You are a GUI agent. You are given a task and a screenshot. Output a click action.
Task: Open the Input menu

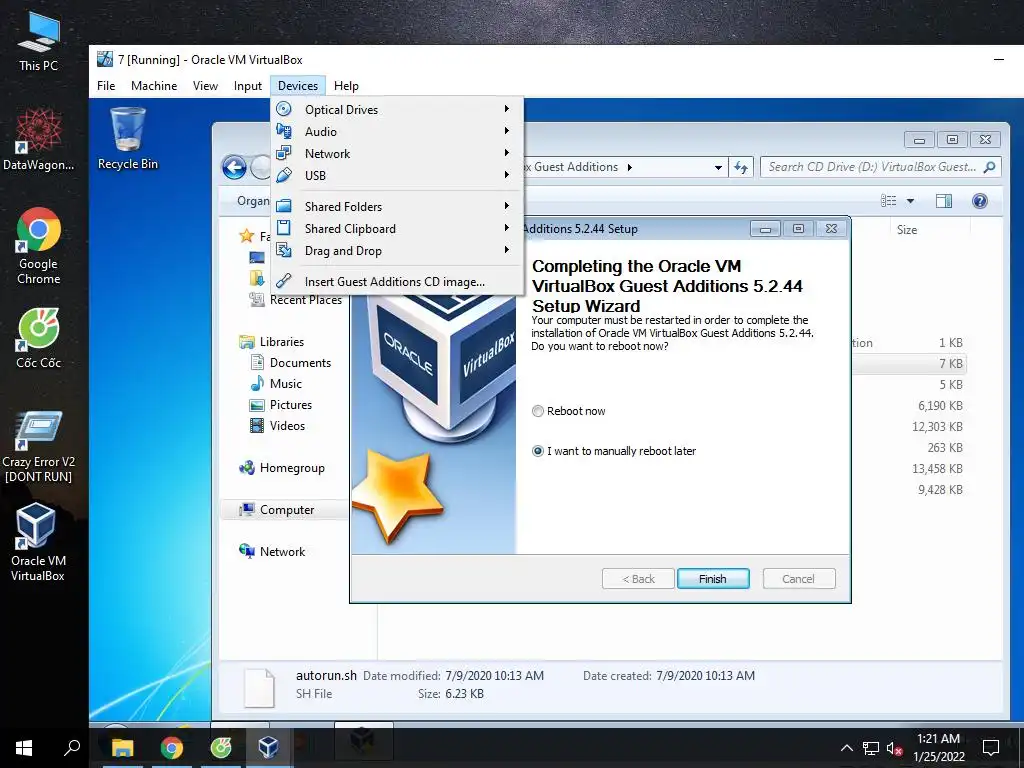coord(248,86)
